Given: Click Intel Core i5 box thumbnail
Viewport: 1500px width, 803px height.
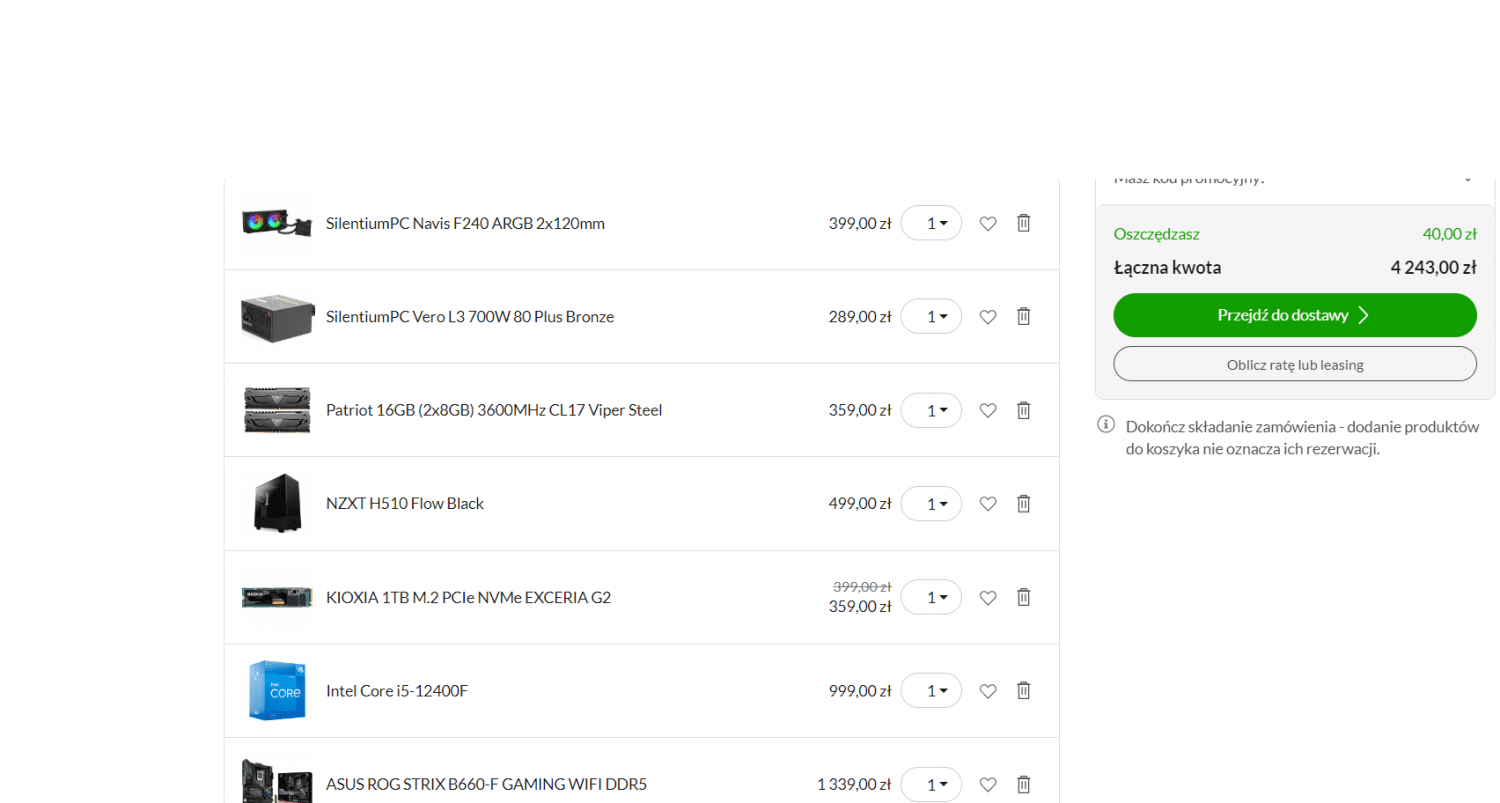Looking at the screenshot, I should (277, 690).
